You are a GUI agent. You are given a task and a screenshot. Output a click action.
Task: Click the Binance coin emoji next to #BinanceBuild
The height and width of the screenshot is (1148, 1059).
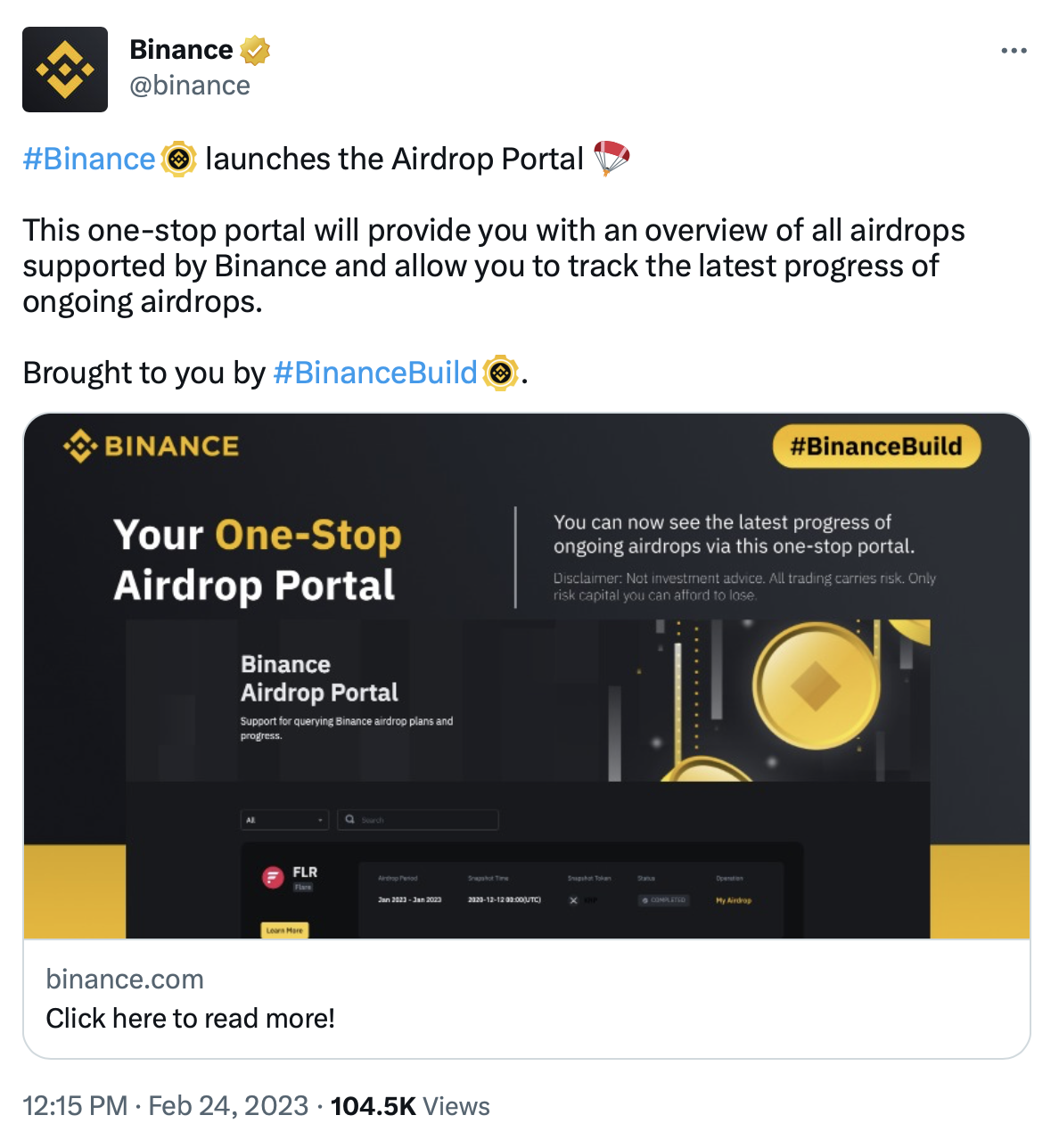(501, 373)
